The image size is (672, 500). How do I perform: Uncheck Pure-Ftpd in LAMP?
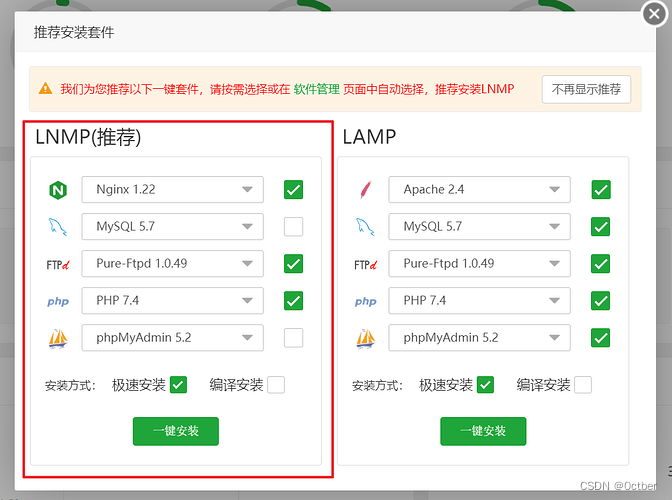[x=601, y=263]
